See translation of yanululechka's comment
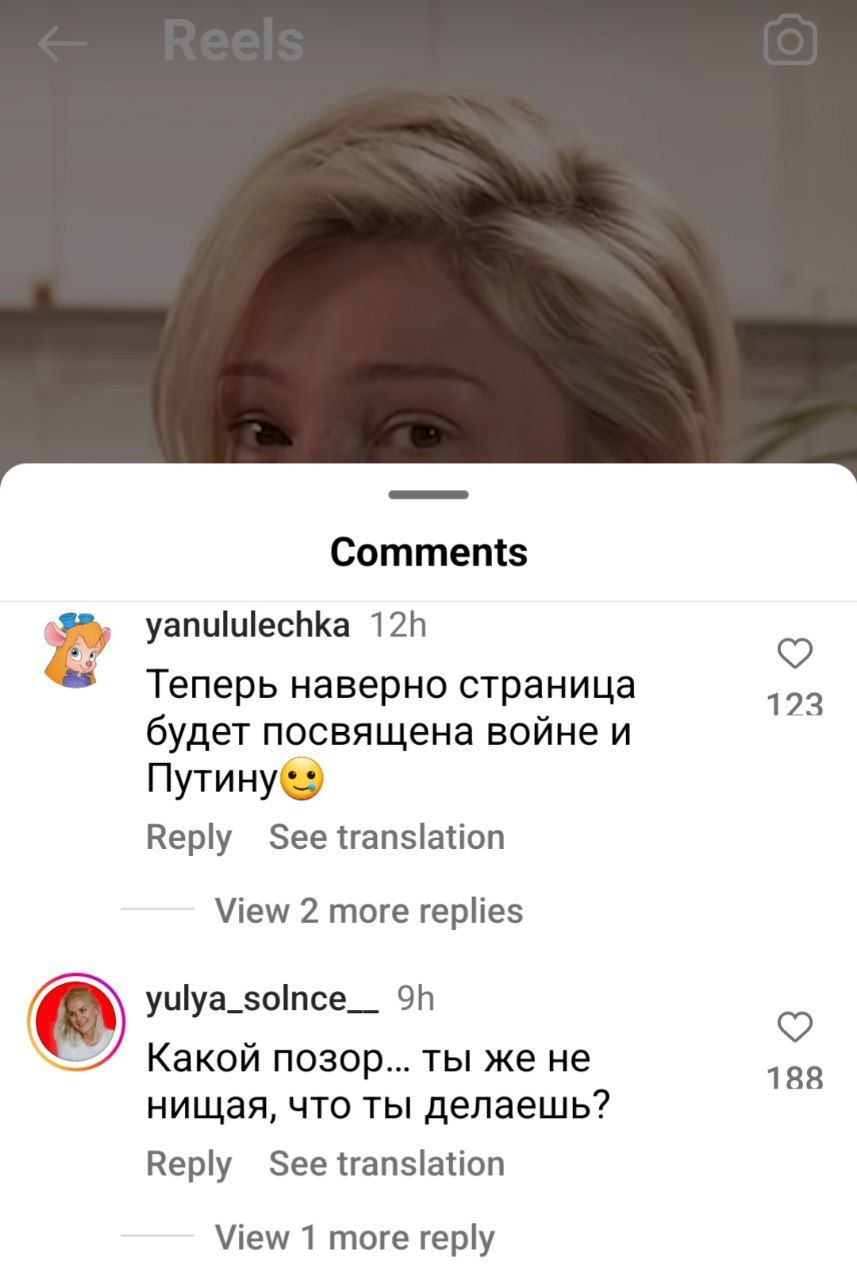 point(387,837)
